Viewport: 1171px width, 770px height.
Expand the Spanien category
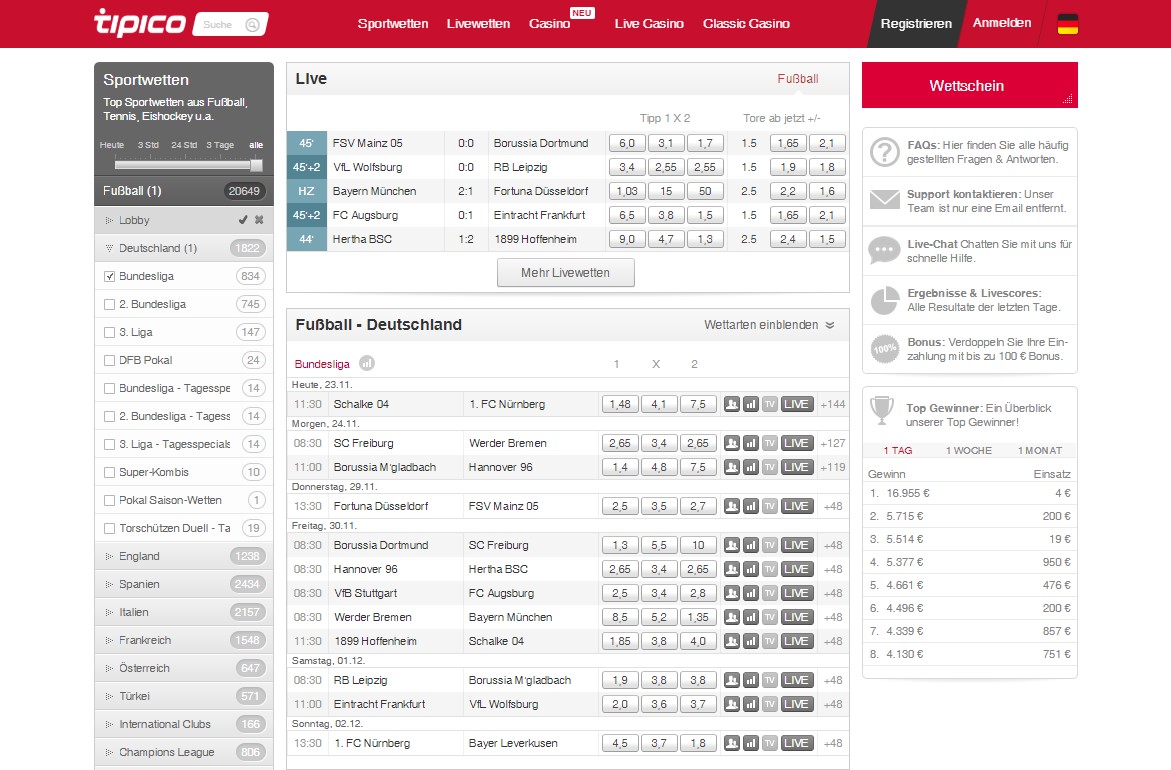coord(184,584)
